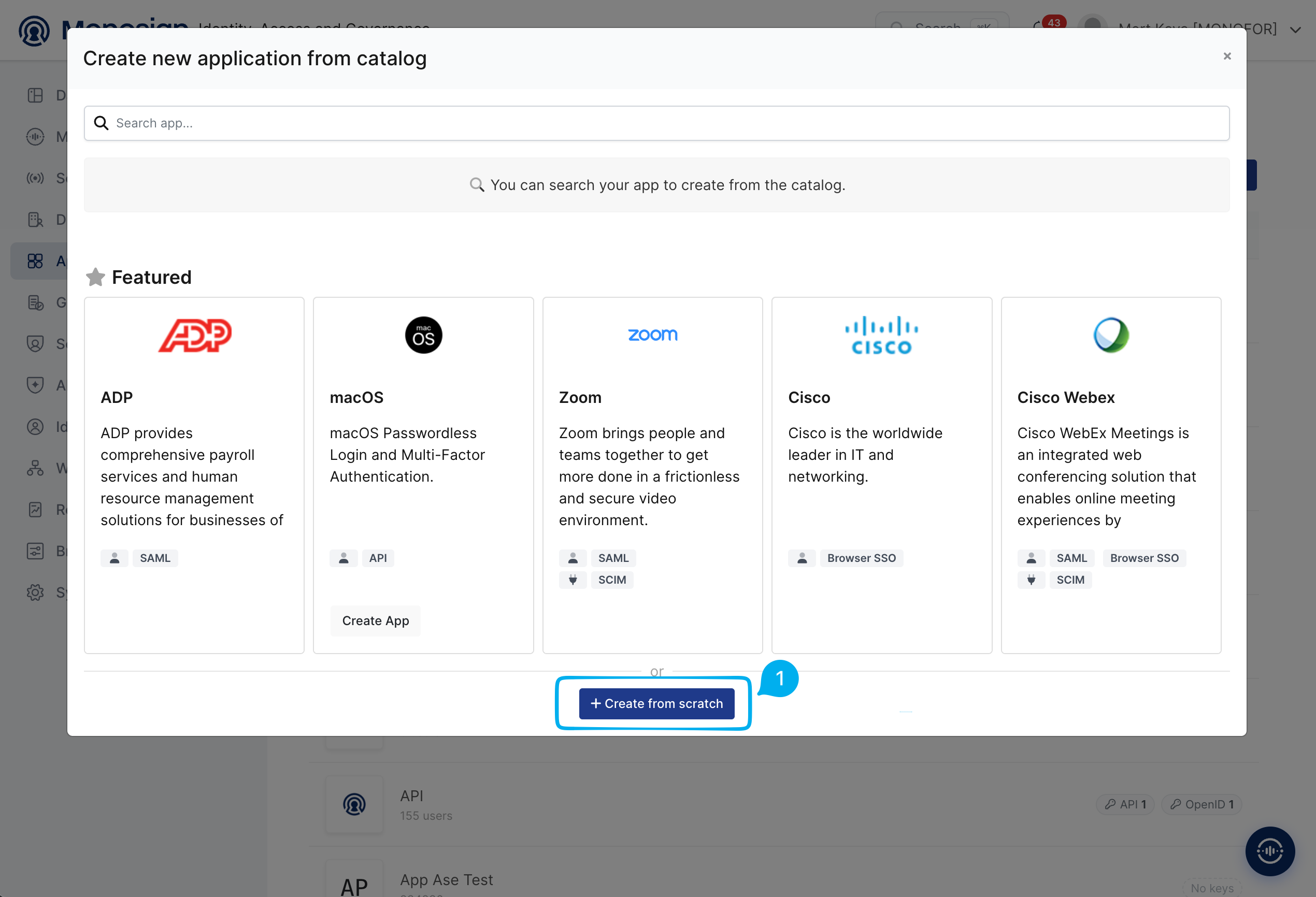This screenshot has height=897, width=1316.
Task: Click the tagged document icon in the sidebar
Action: [35, 303]
